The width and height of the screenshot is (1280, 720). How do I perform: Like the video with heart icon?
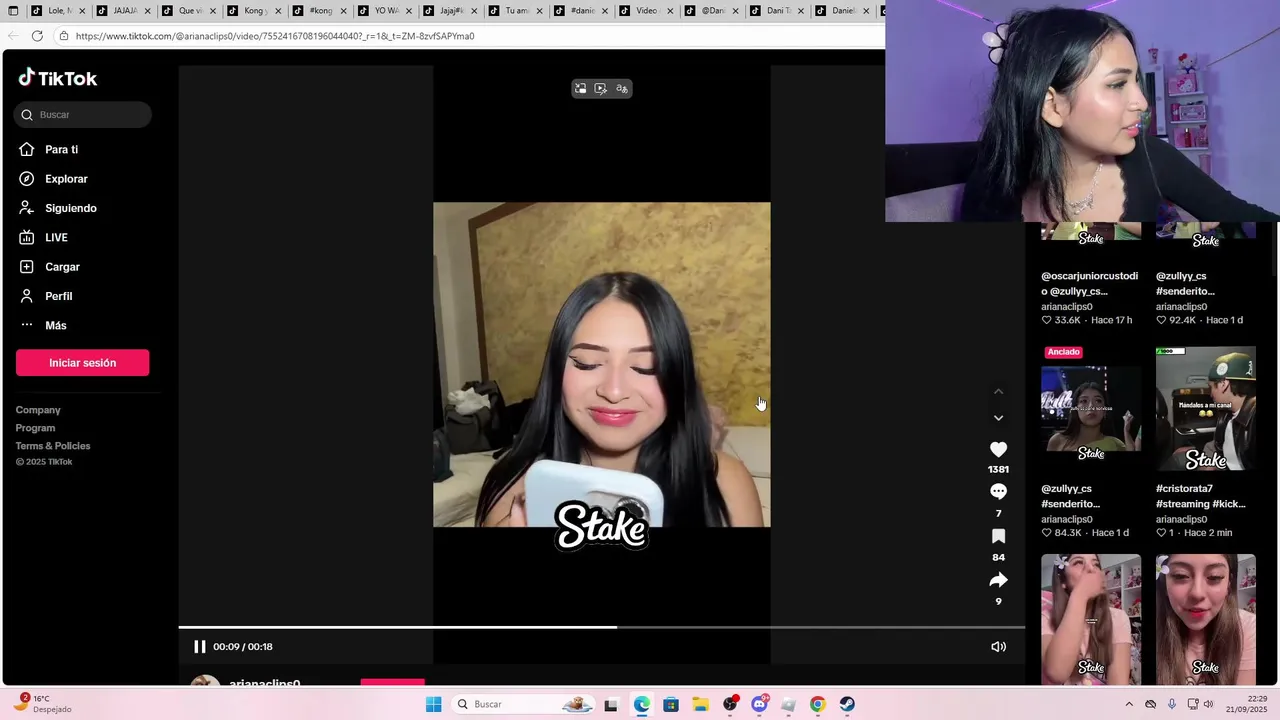coord(998,450)
